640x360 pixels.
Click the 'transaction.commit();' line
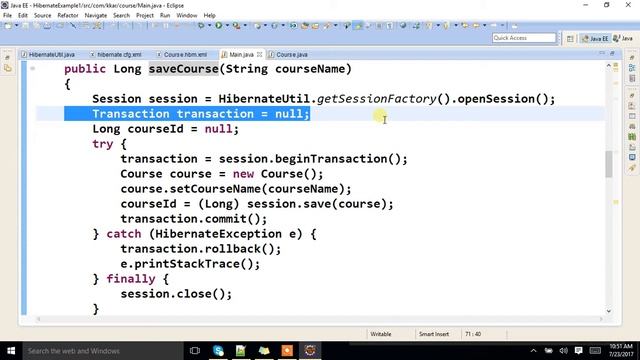click(193, 219)
